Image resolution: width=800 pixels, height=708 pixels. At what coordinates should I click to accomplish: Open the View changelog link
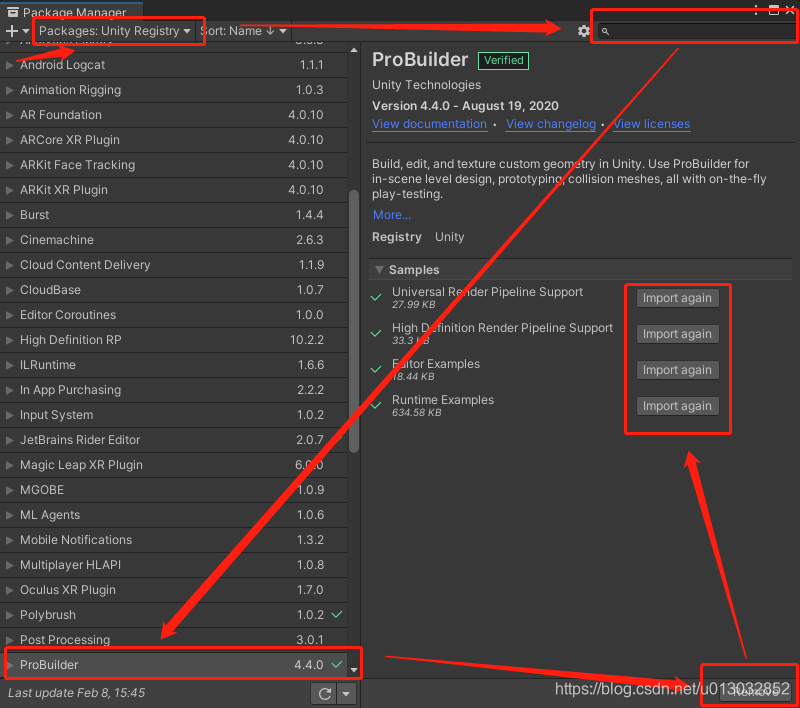coord(550,124)
